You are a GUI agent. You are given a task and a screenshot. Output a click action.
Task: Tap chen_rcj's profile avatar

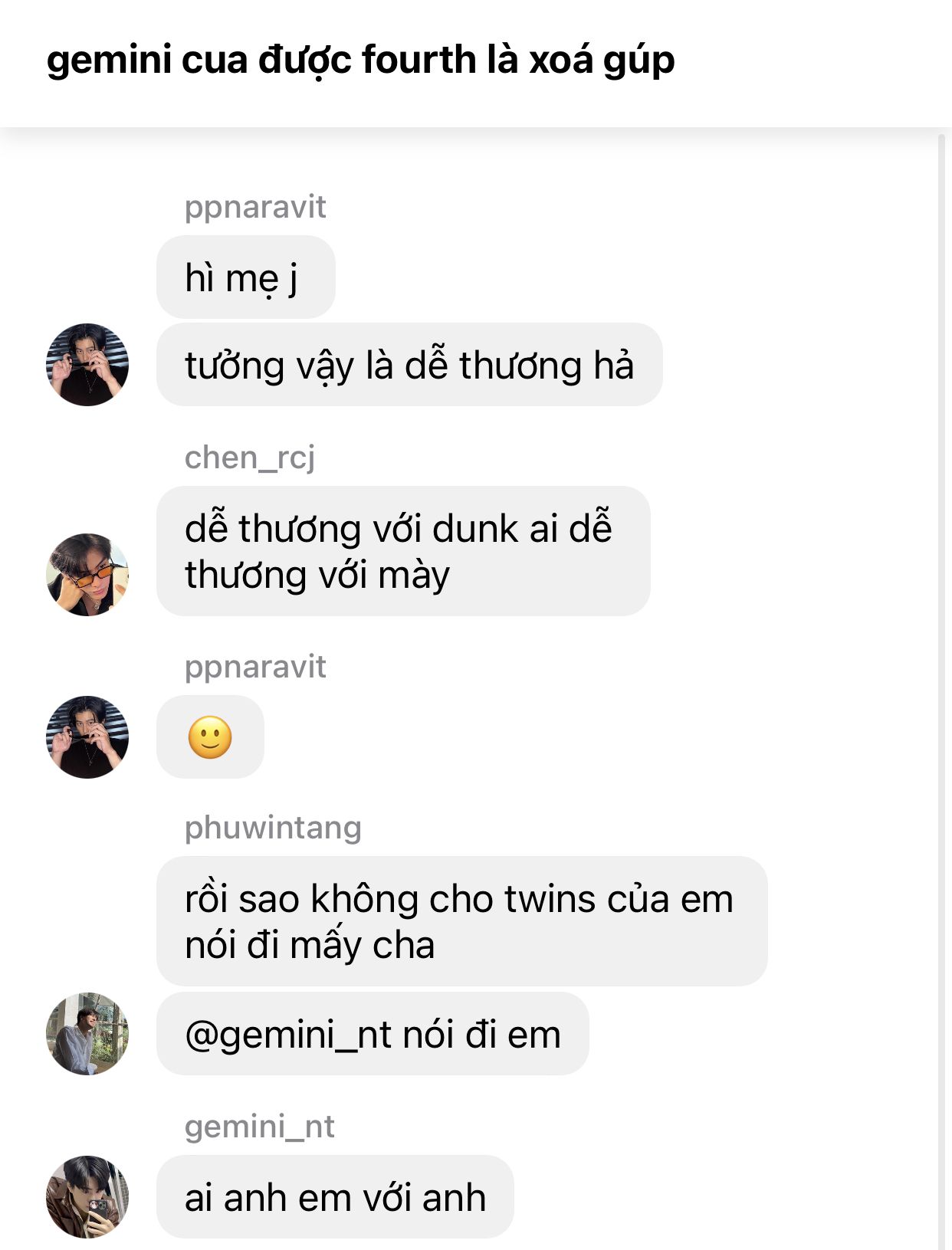pos(87,575)
